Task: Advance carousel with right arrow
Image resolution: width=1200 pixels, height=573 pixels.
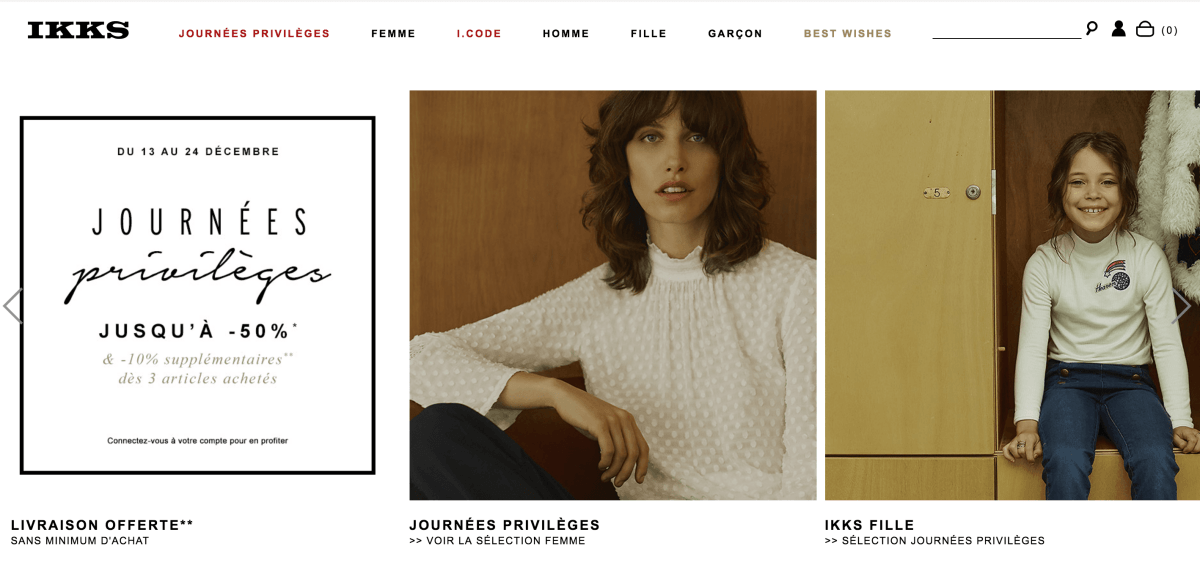Action: coord(1182,306)
